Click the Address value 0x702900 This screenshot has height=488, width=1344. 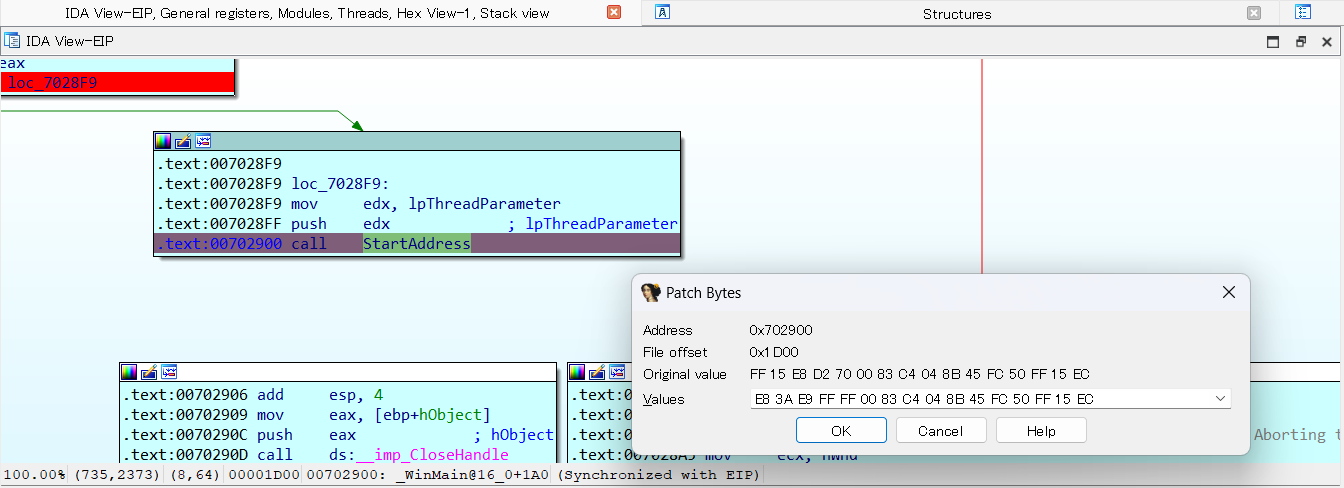coord(782,330)
